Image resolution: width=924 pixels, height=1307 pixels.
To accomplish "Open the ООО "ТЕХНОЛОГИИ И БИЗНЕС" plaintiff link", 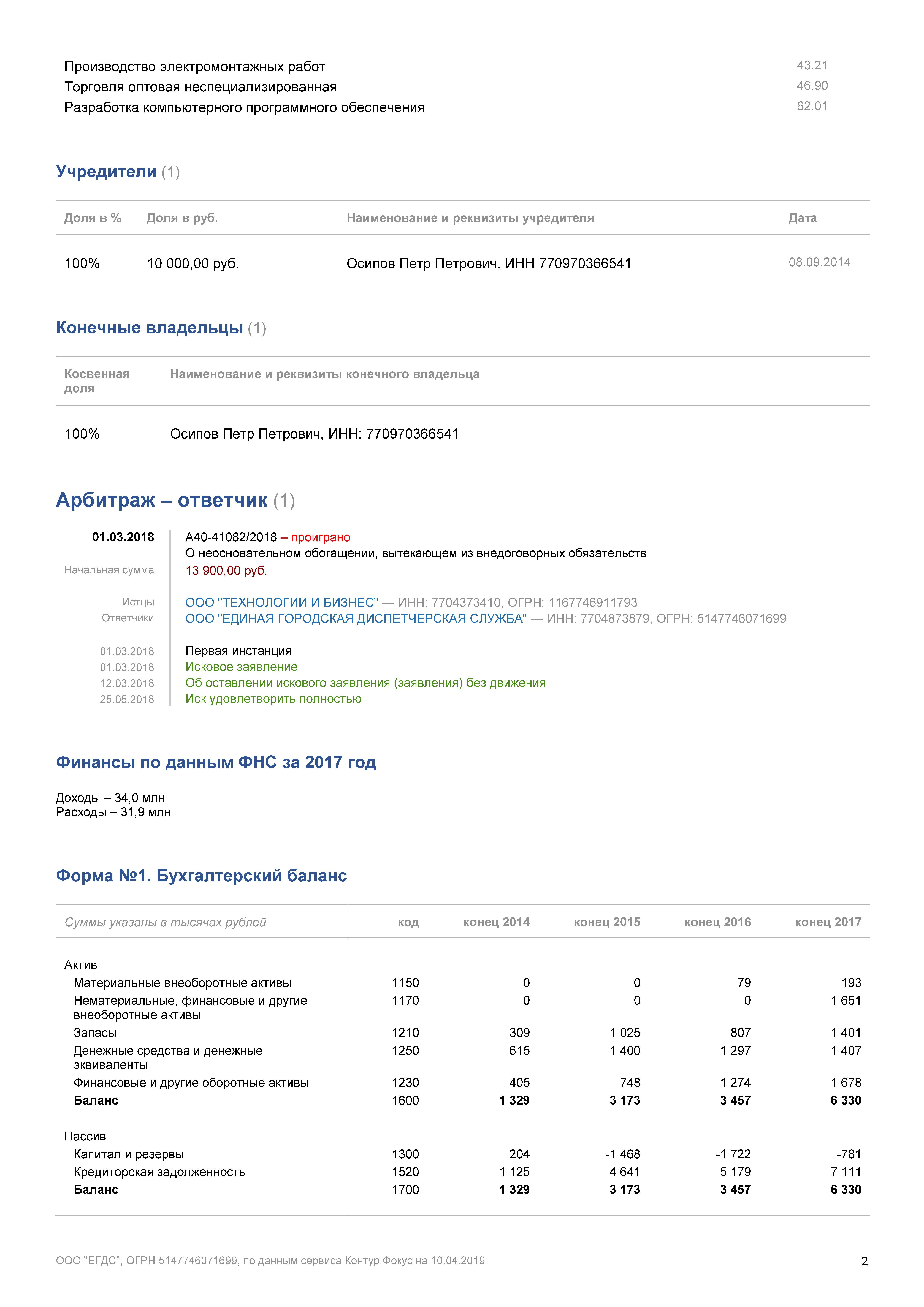I will [282, 602].
